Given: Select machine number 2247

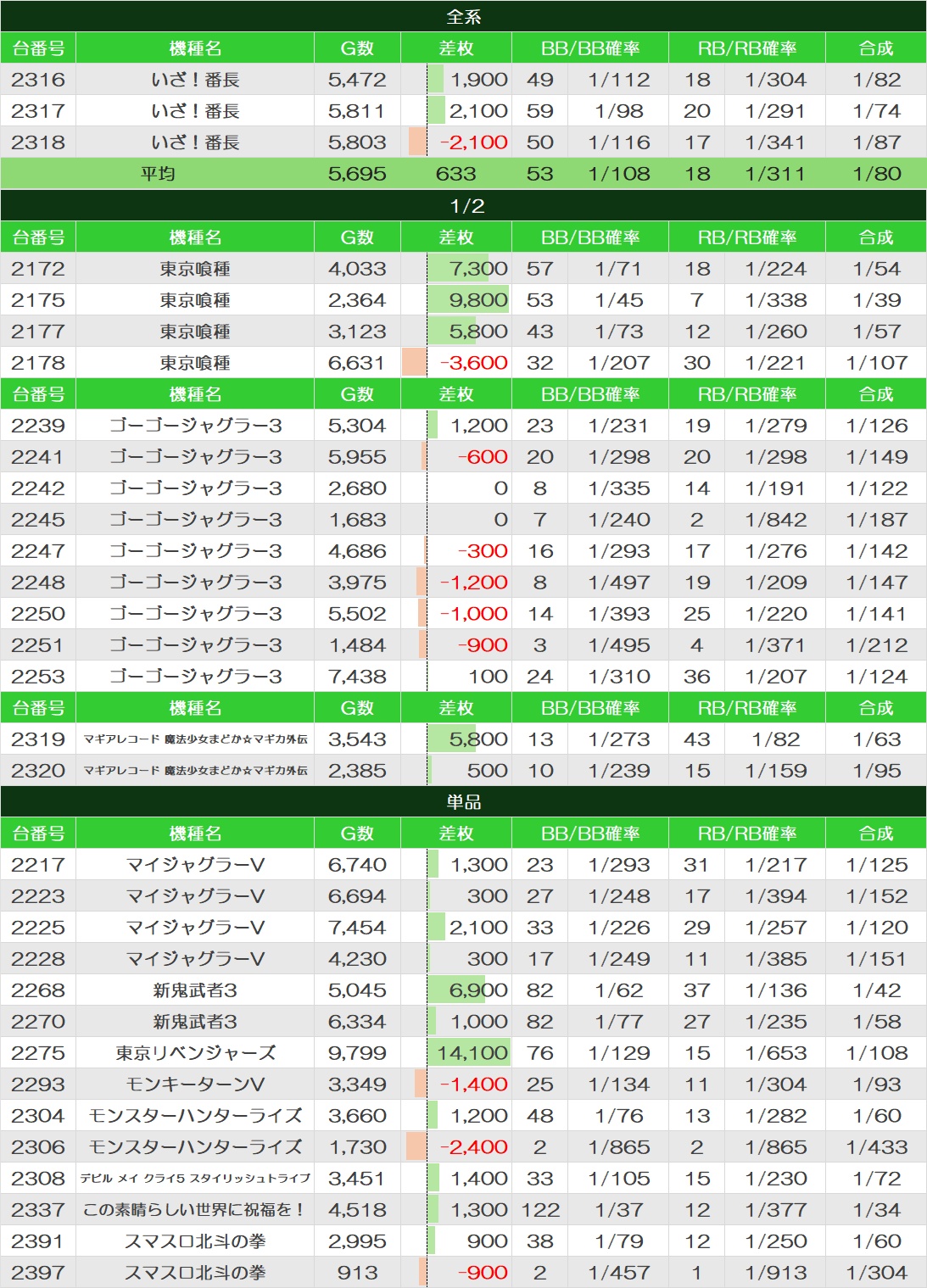Looking at the screenshot, I should [x=38, y=551].
